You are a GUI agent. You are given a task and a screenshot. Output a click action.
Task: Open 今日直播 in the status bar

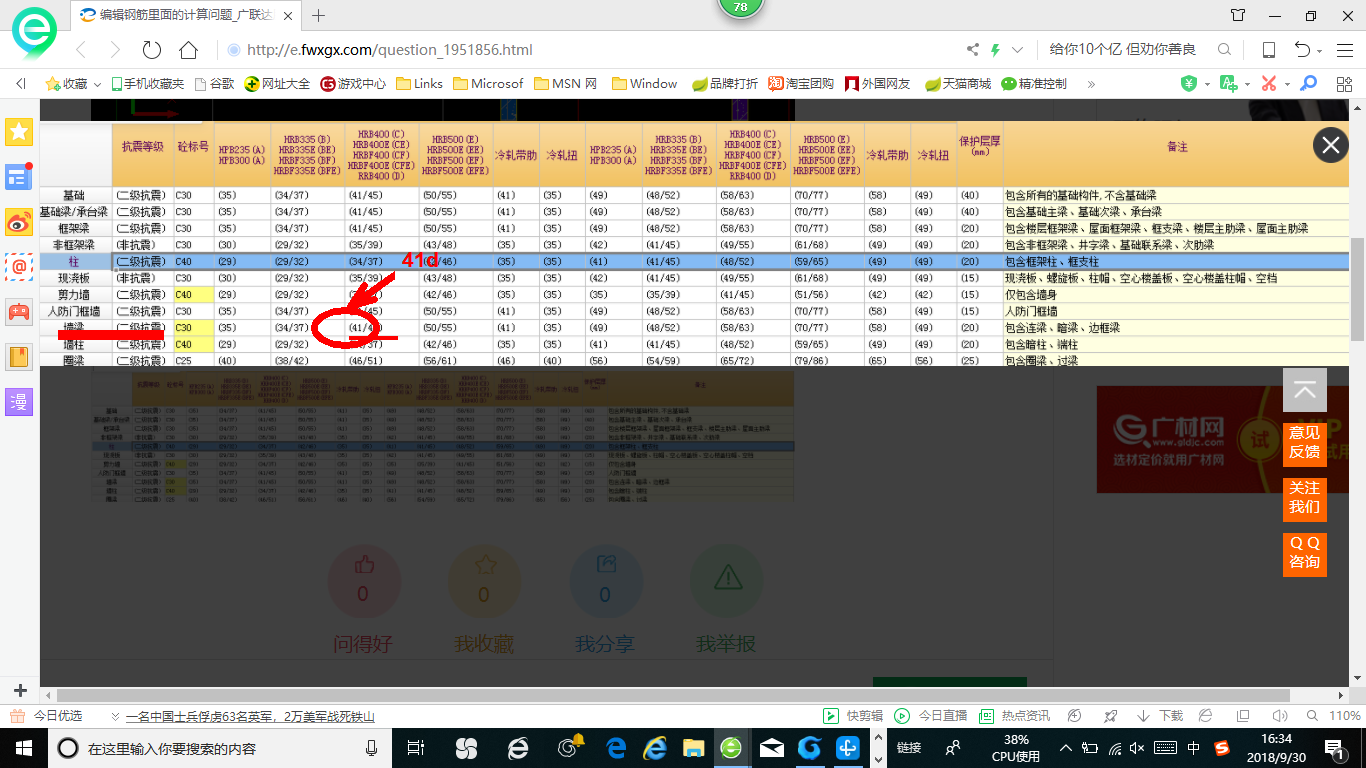[x=931, y=716]
